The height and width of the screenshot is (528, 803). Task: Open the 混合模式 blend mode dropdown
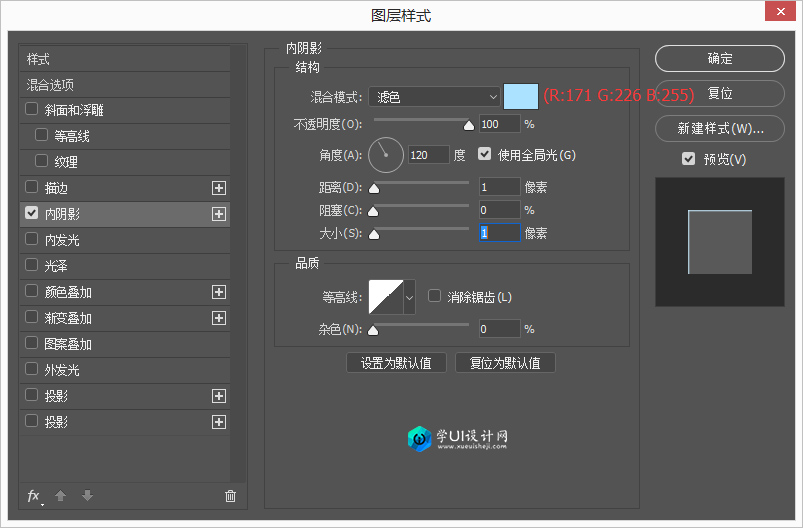[x=434, y=97]
